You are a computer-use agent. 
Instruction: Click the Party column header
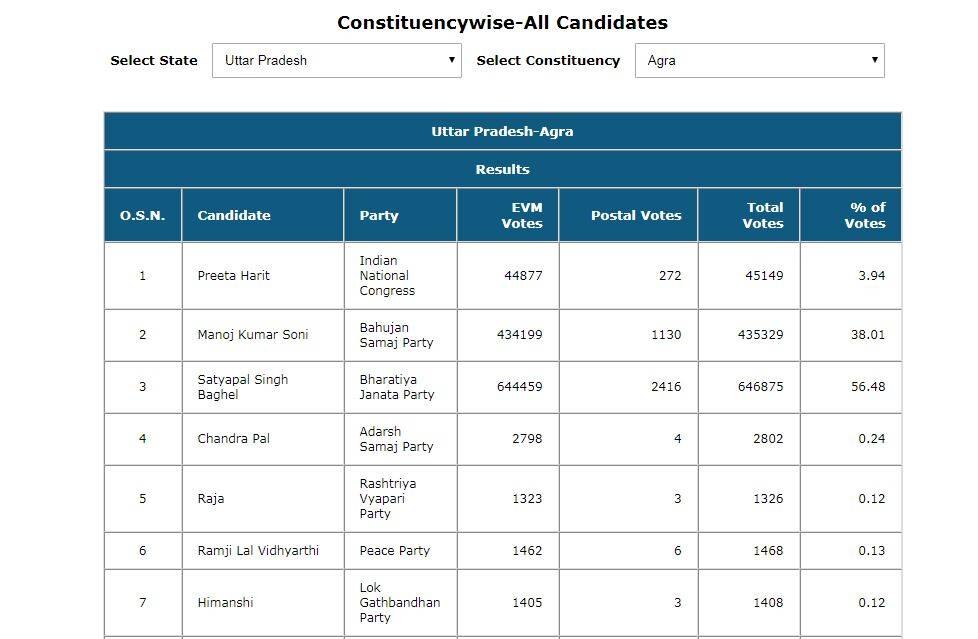coord(379,215)
